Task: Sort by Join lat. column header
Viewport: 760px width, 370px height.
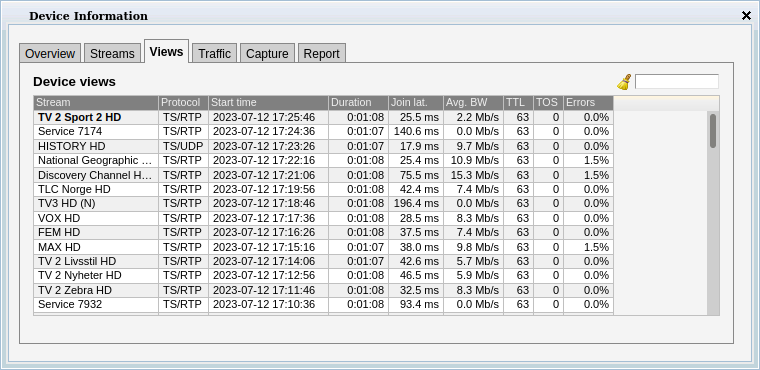Action: [416, 103]
